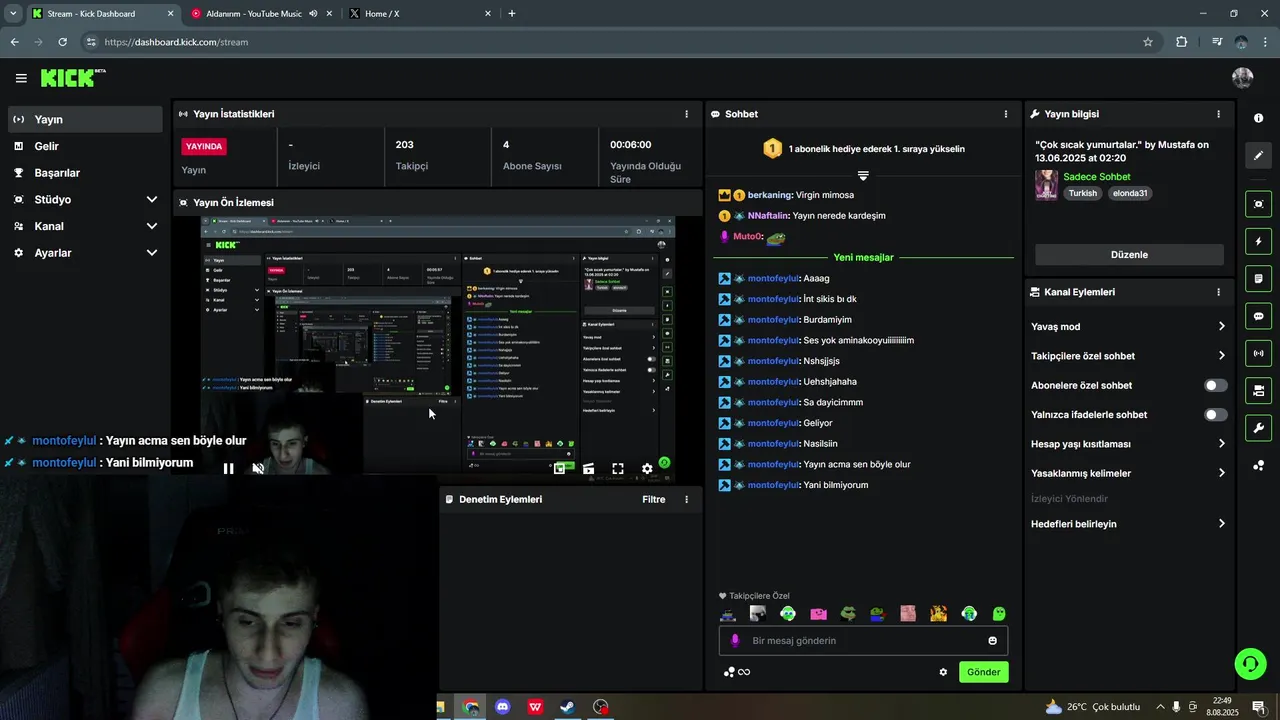The width and height of the screenshot is (1280, 720).
Task: Open Yavaş mod options
Action: 1128,326
